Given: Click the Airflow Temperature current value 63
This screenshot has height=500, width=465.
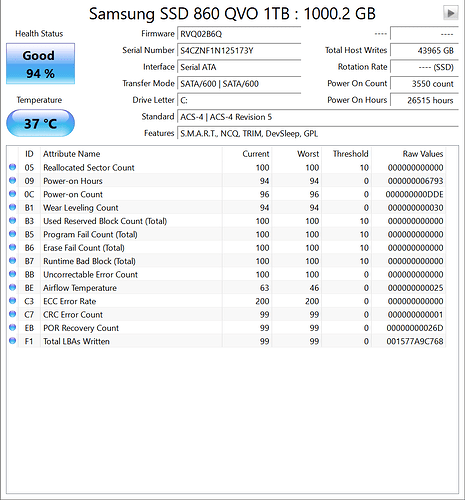Looking at the screenshot, I should coord(264,288).
